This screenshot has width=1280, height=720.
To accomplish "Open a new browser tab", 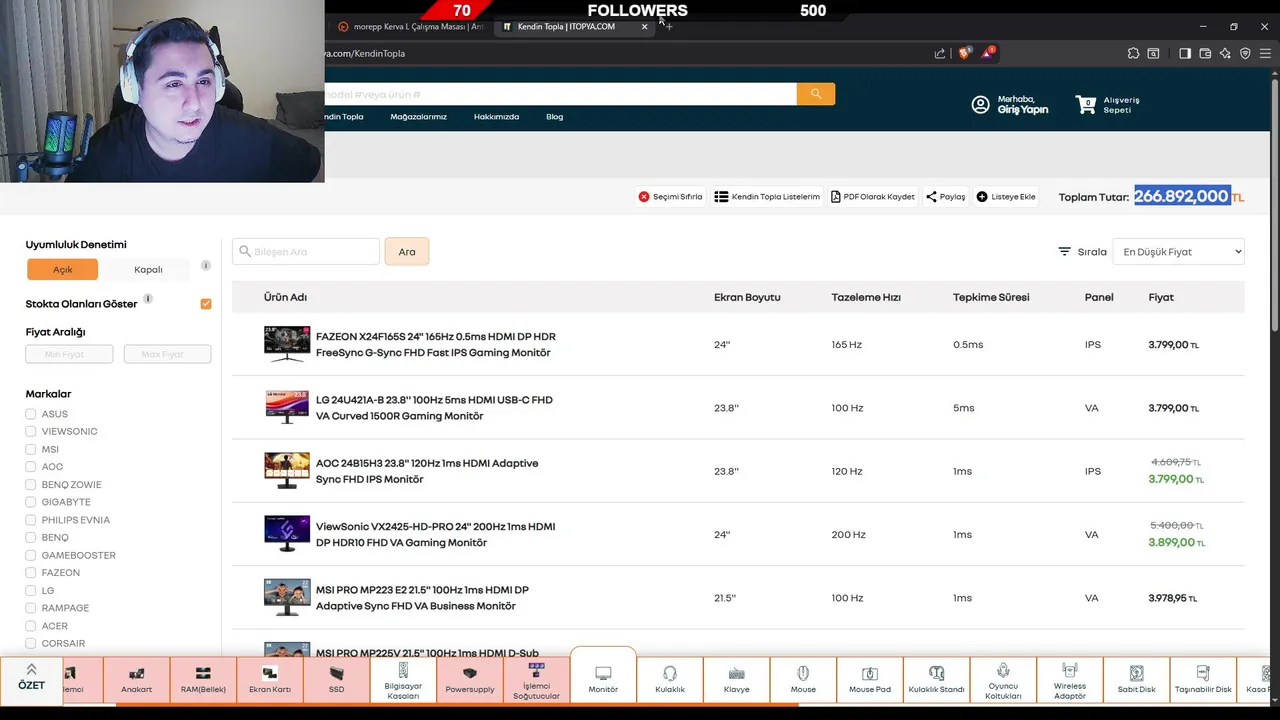I will click(669, 27).
